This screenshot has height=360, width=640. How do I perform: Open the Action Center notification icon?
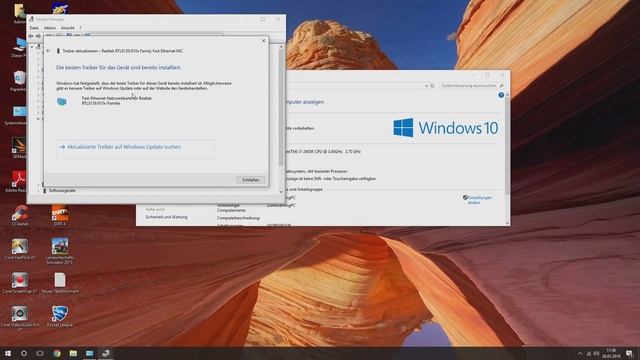[x=630, y=353]
